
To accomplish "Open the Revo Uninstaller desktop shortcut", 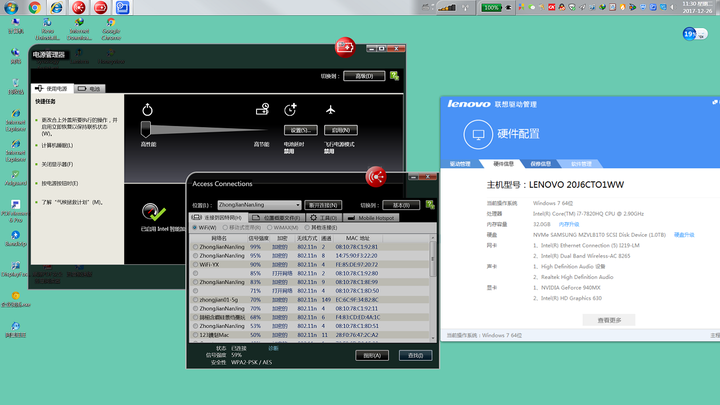I will point(47,29).
